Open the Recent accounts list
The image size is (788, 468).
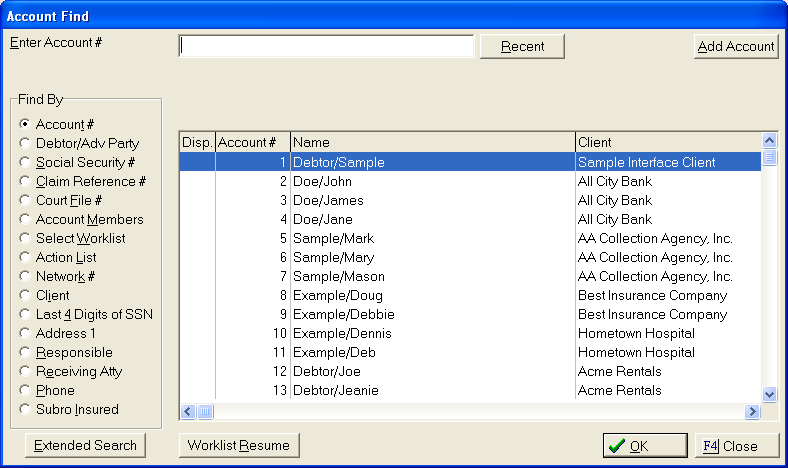click(x=522, y=46)
